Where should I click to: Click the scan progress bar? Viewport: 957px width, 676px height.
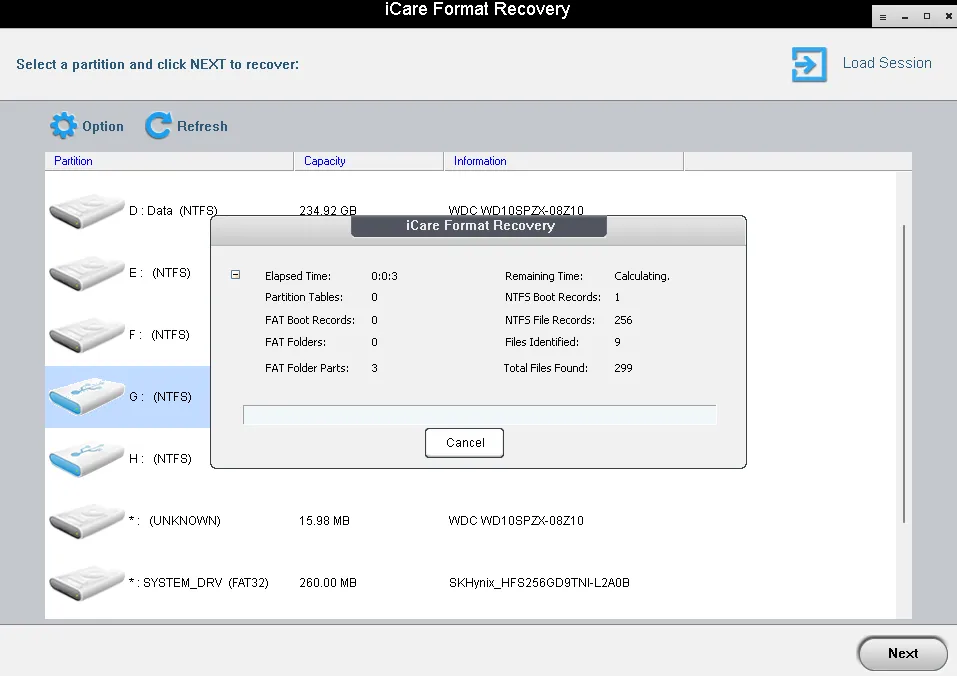point(479,415)
